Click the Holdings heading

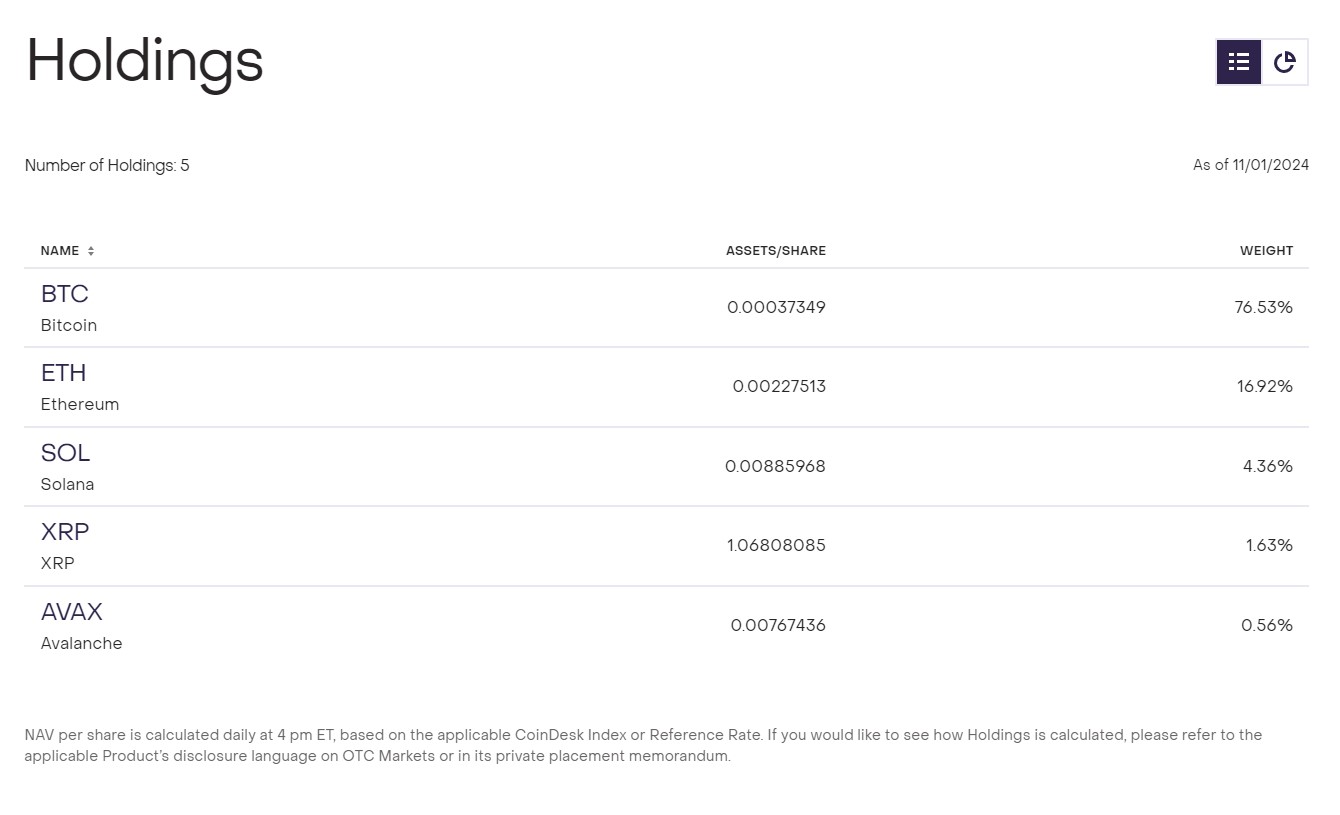pos(145,62)
